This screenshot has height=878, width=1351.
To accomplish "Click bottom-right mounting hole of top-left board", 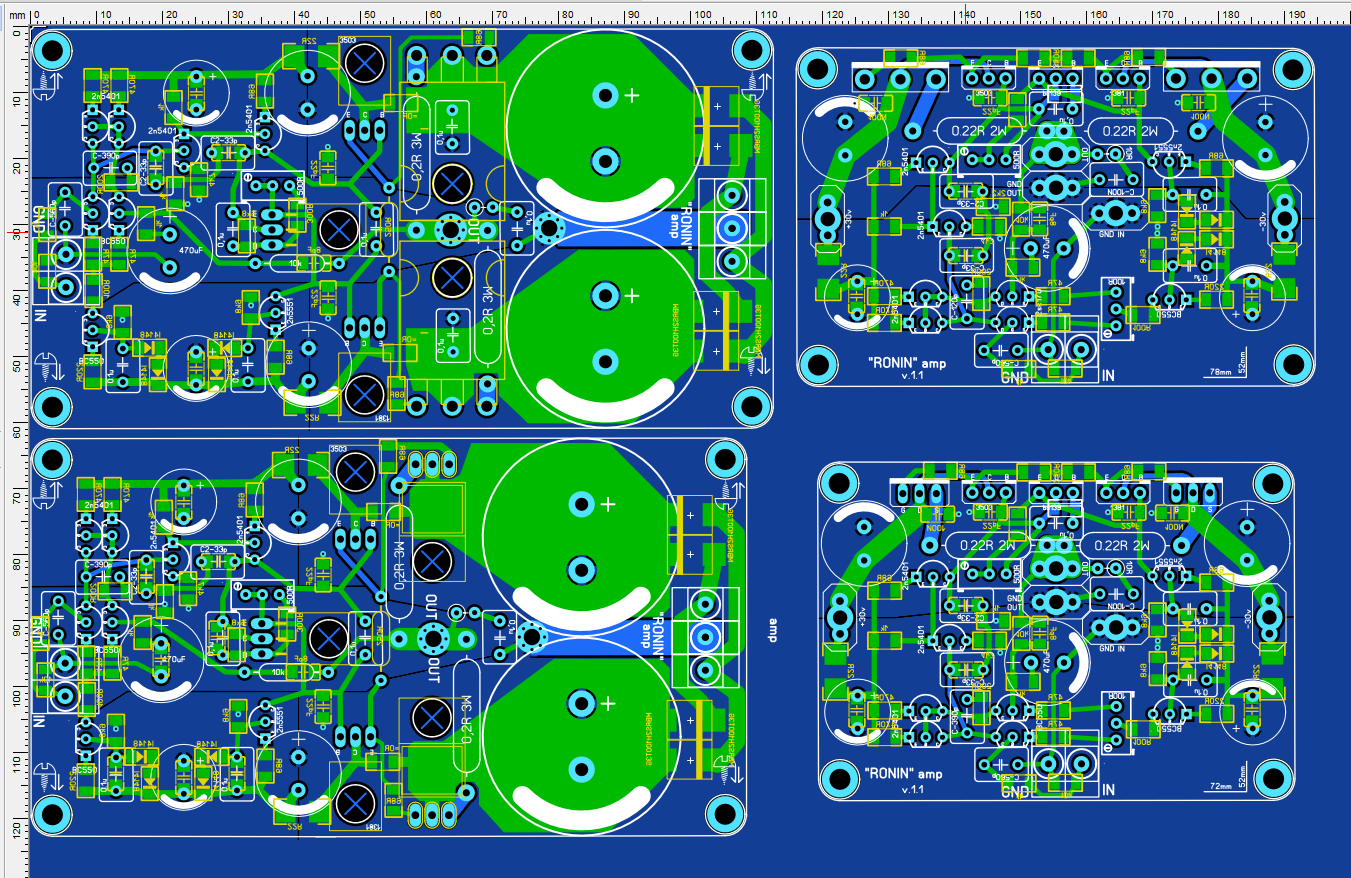I will (x=753, y=407).
